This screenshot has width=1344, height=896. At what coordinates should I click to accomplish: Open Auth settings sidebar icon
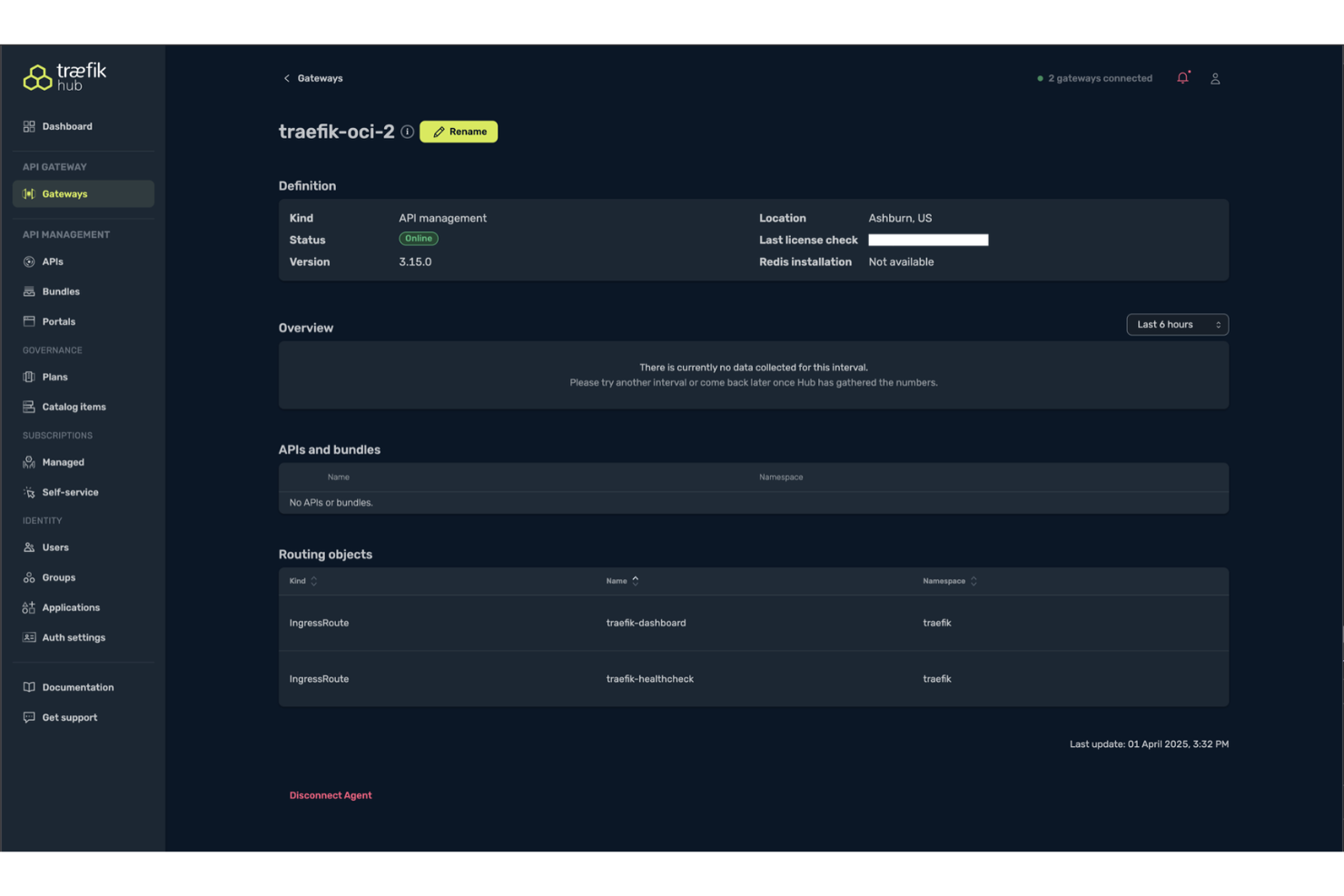point(29,637)
